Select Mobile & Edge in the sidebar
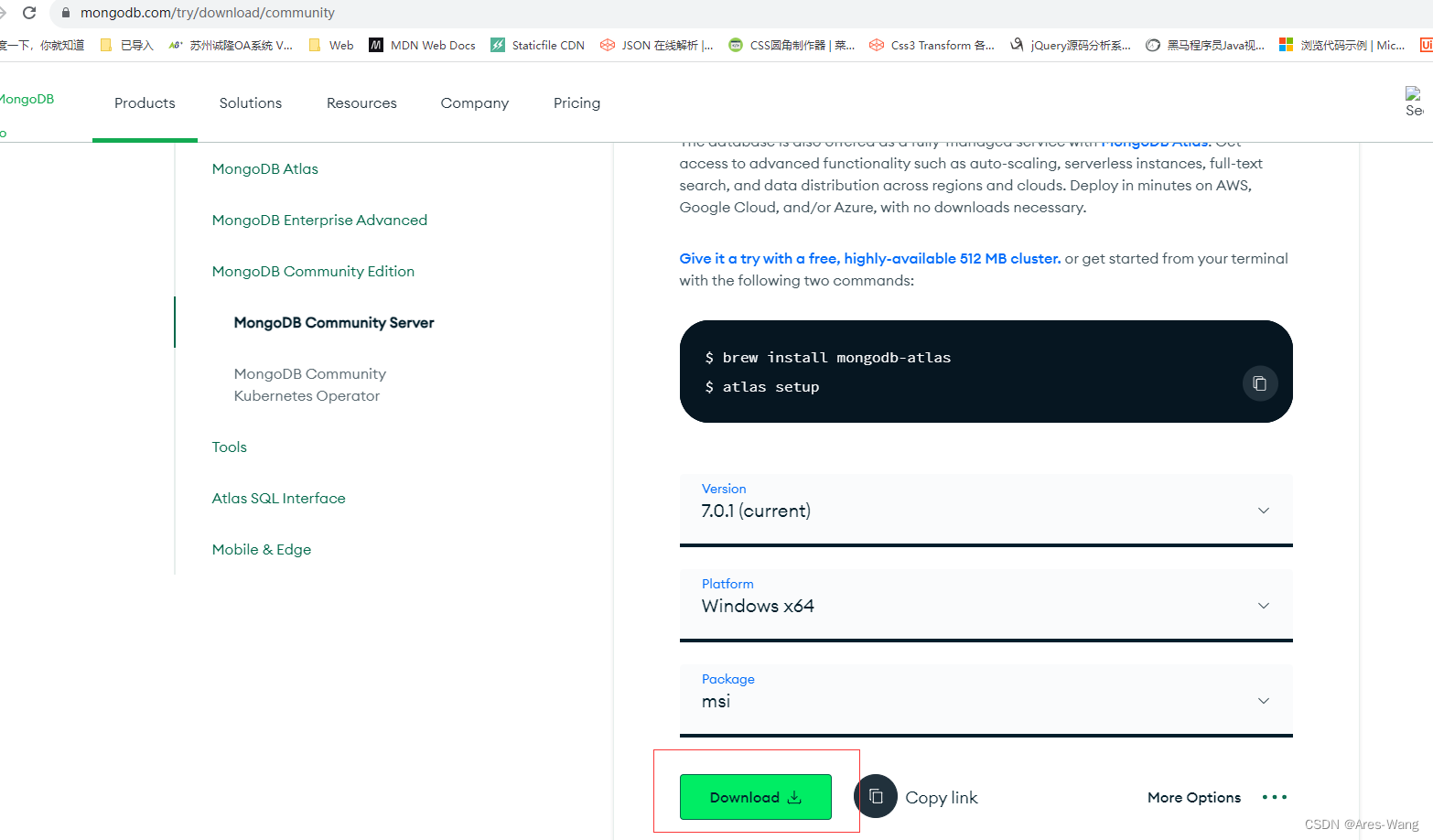 pyautogui.click(x=262, y=550)
